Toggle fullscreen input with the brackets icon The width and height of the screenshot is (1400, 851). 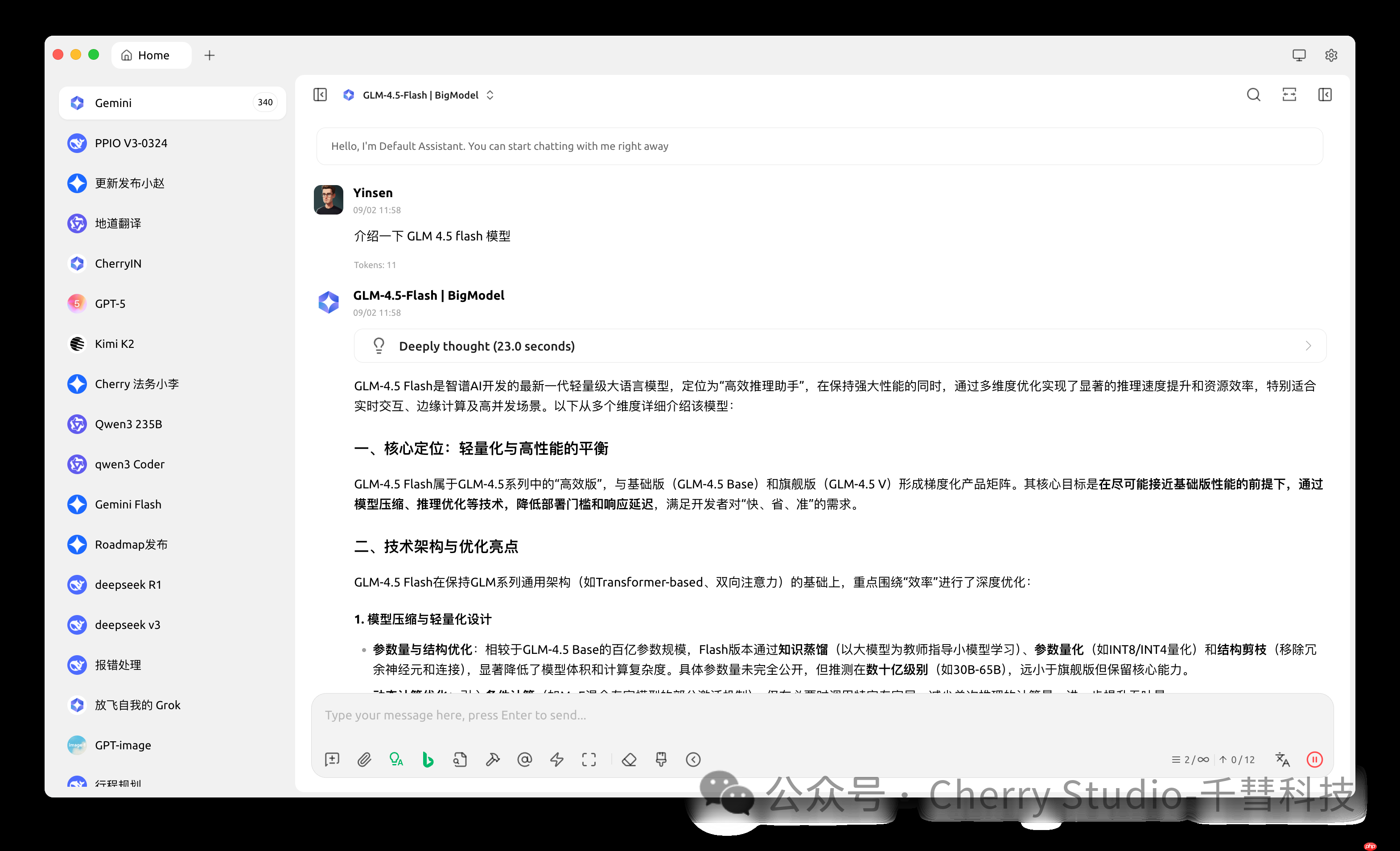589,760
